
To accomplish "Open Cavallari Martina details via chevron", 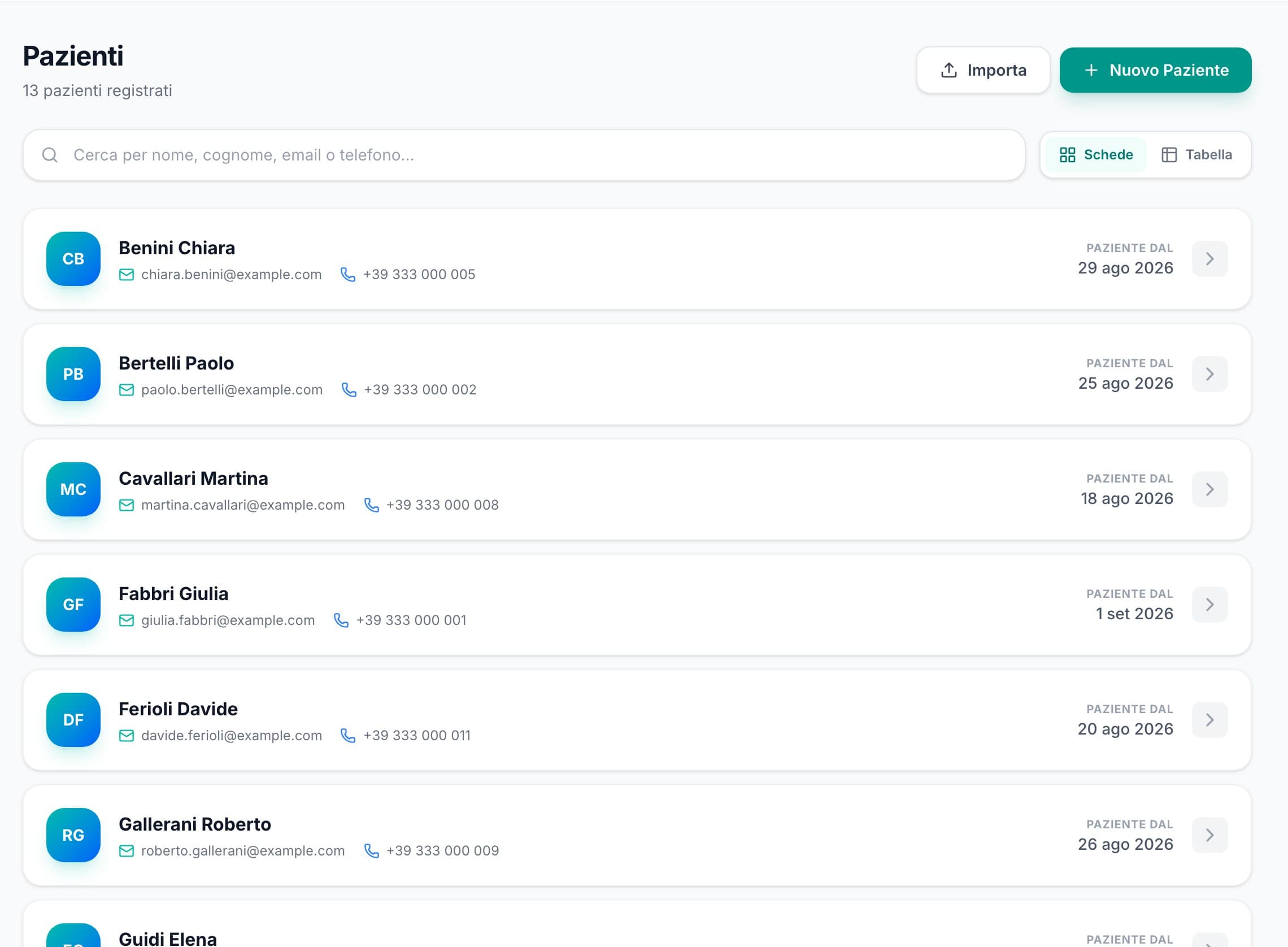I will 1209,489.
